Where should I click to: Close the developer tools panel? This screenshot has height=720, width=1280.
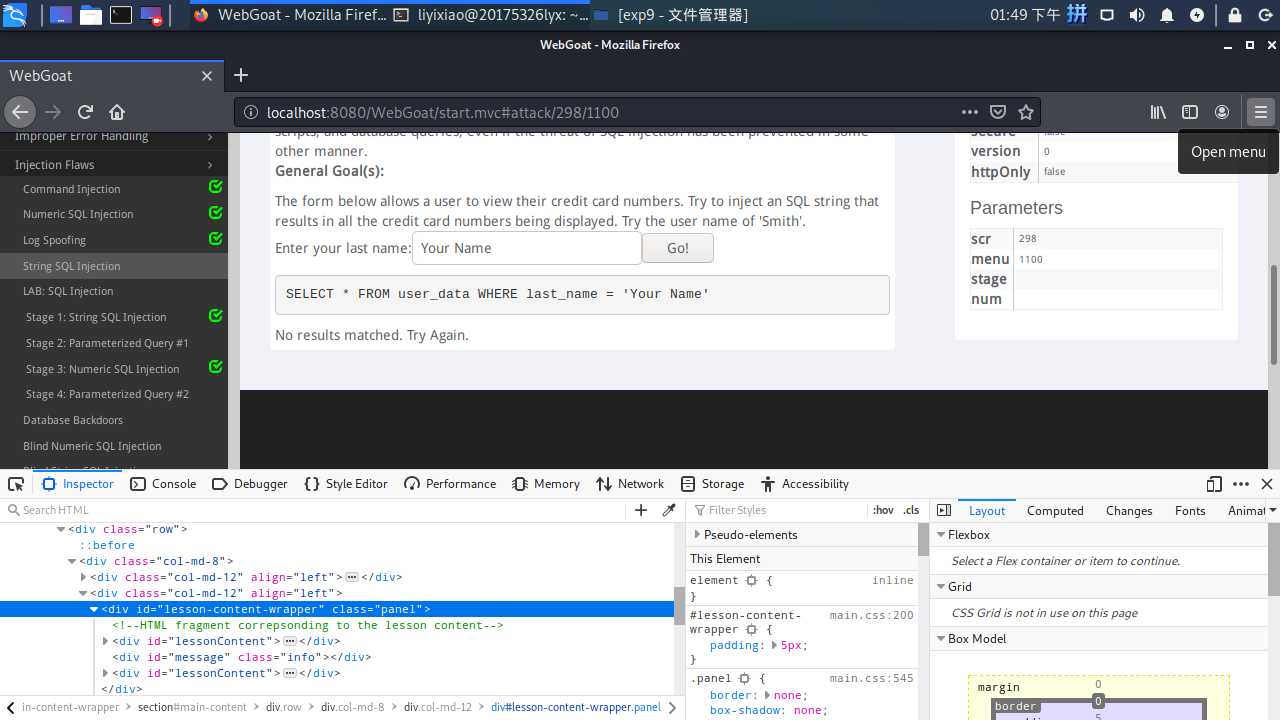(1267, 484)
